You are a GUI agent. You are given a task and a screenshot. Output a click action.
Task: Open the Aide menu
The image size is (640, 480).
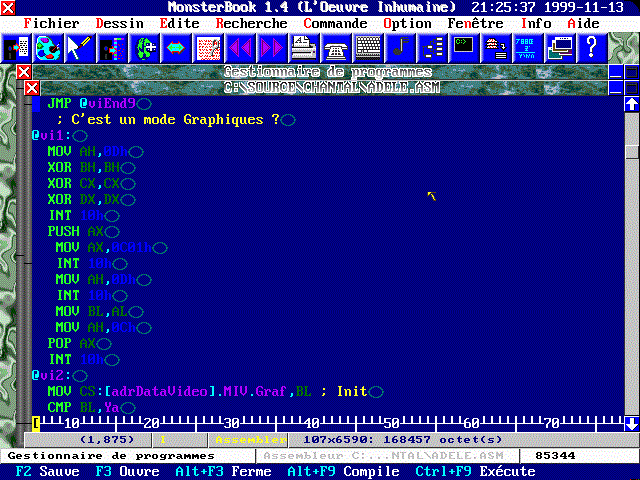tap(583, 23)
